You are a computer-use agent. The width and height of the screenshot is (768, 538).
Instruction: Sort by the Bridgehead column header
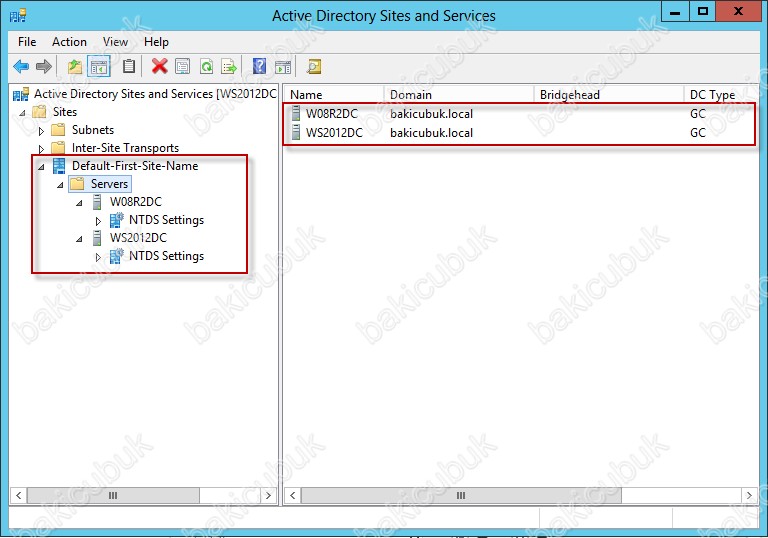(x=608, y=94)
